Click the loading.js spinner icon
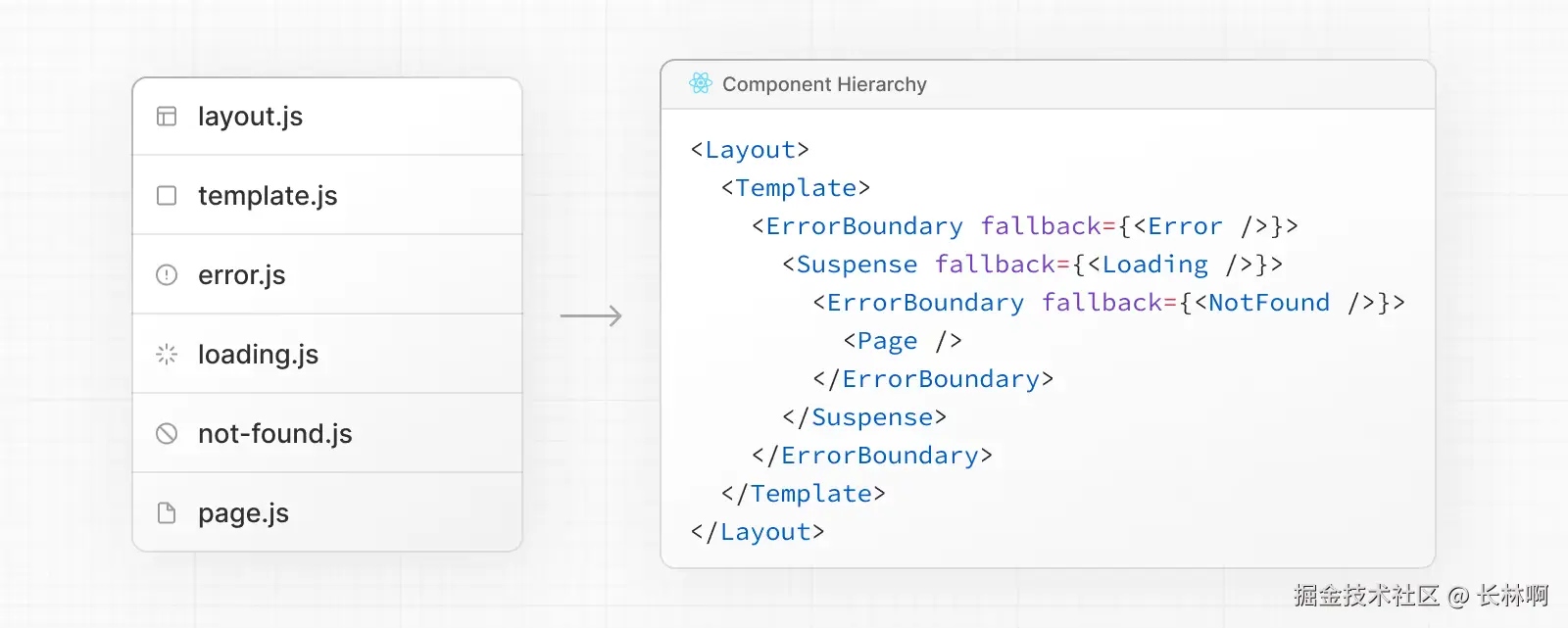This screenshot has height=628, width=1568. [x=167, y=355]
